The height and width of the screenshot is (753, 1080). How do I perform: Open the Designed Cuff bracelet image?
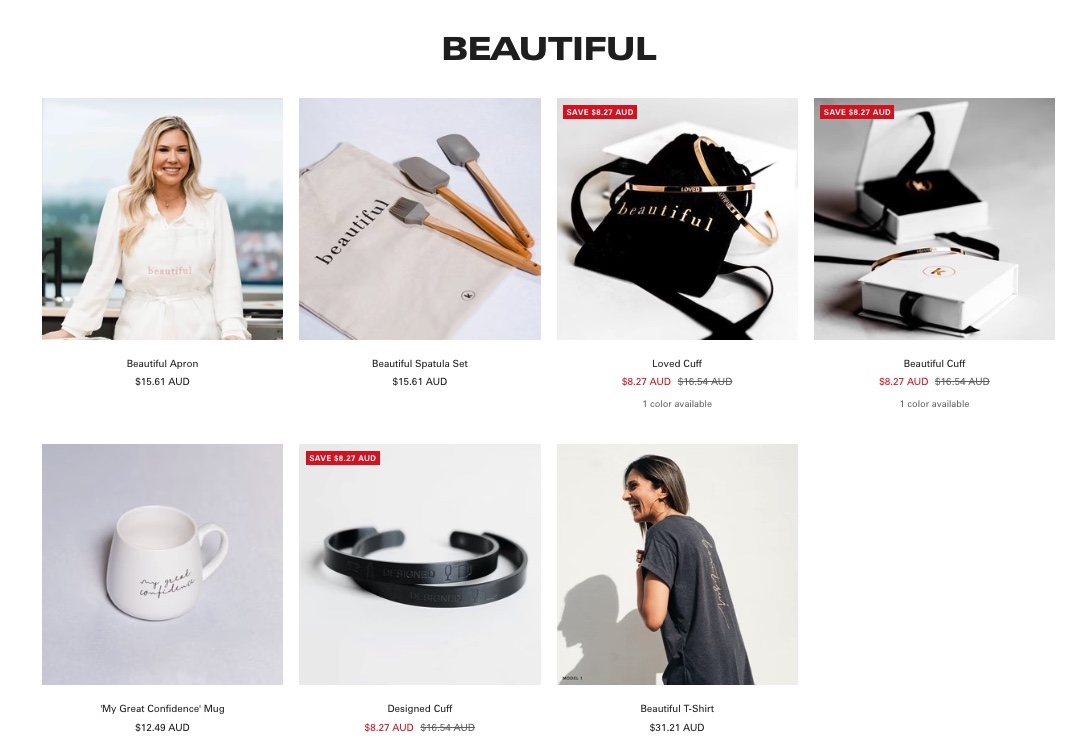click(419, 564)
